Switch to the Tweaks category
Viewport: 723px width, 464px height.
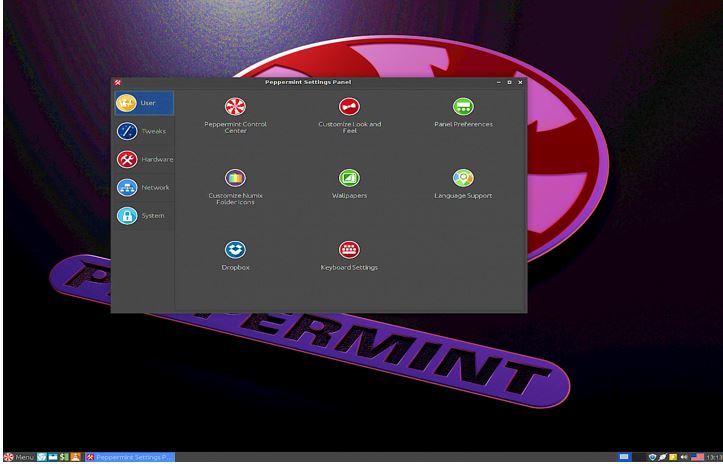144,131
